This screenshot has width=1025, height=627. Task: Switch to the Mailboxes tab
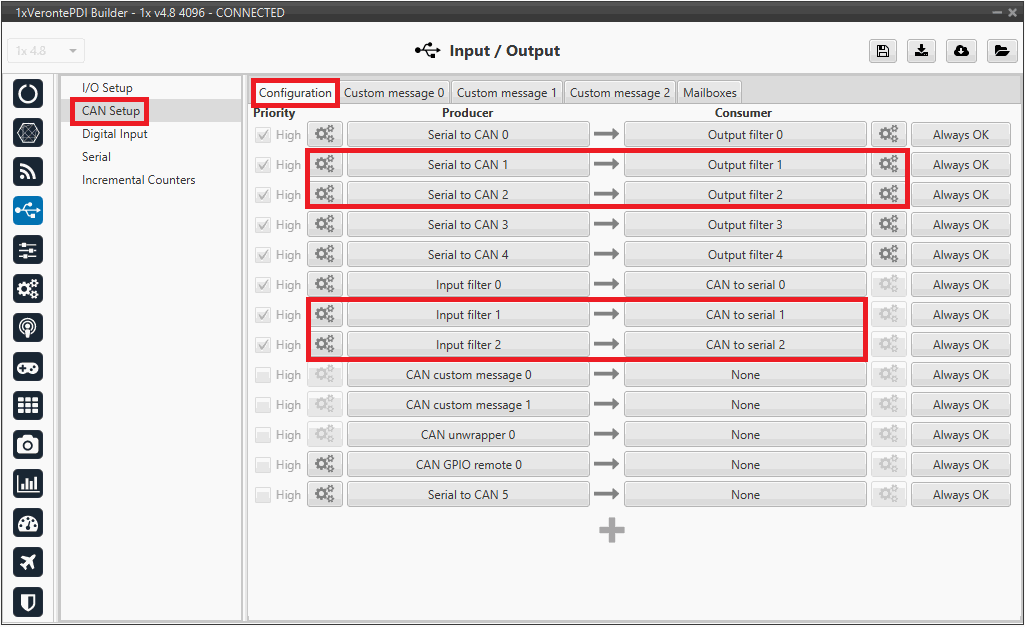709,93
